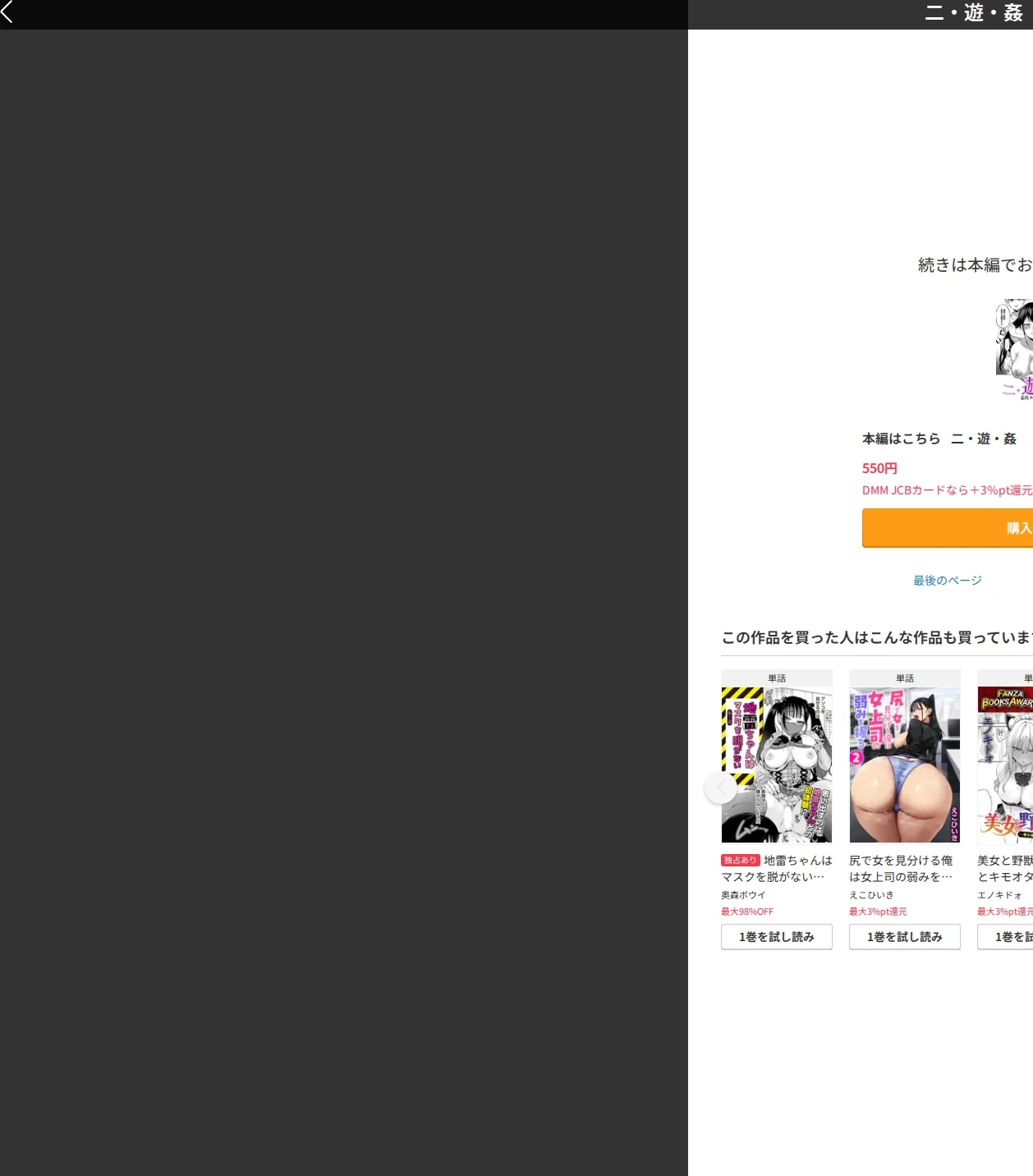Screen dimensions: 1033x1176
Task: Click the author name 奥森ボウイ
Action: click(x=743, y=895)
